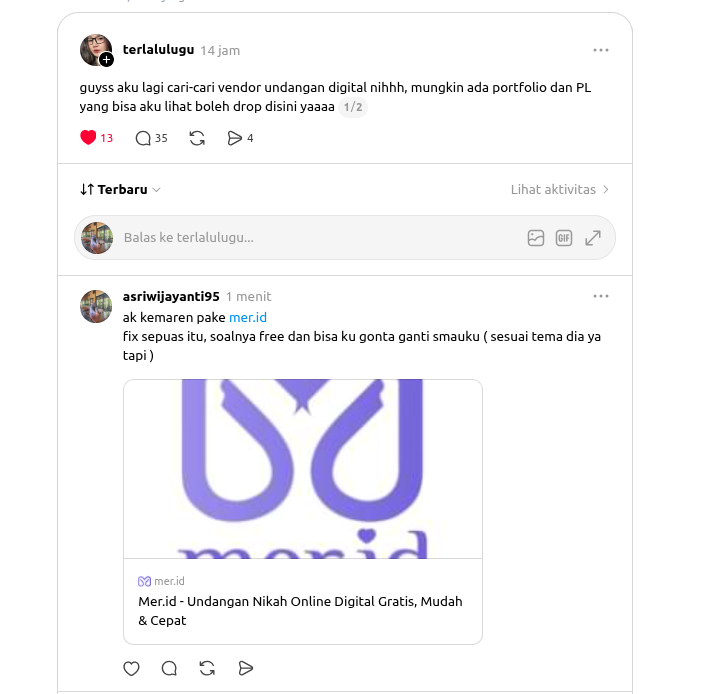Reply to asriwijayanti95's comment
Viewport: 716px width, 694px height.
169,668
